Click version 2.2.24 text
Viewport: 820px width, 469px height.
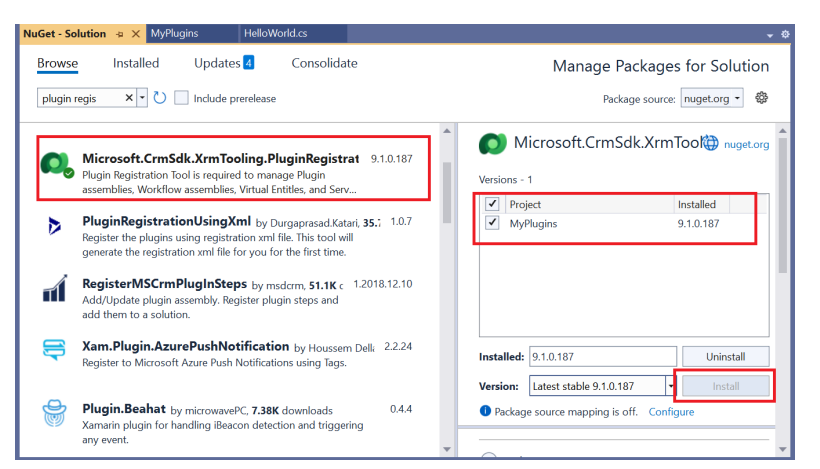click(x=398, y=346)
